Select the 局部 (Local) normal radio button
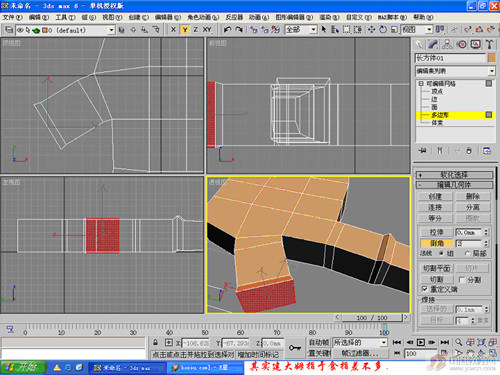This screenshot has width=500, height=375. (x=467, y=254)
